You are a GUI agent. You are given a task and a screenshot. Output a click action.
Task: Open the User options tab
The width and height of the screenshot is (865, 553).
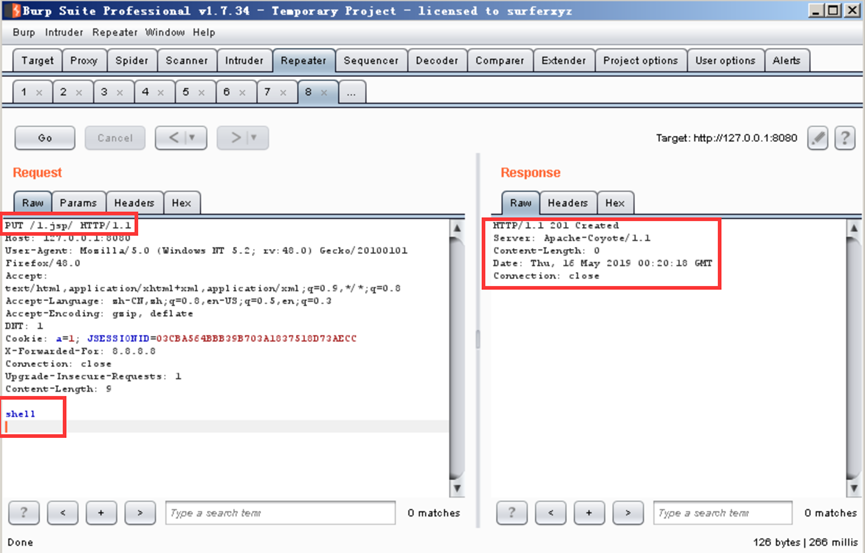coord(725,61)
